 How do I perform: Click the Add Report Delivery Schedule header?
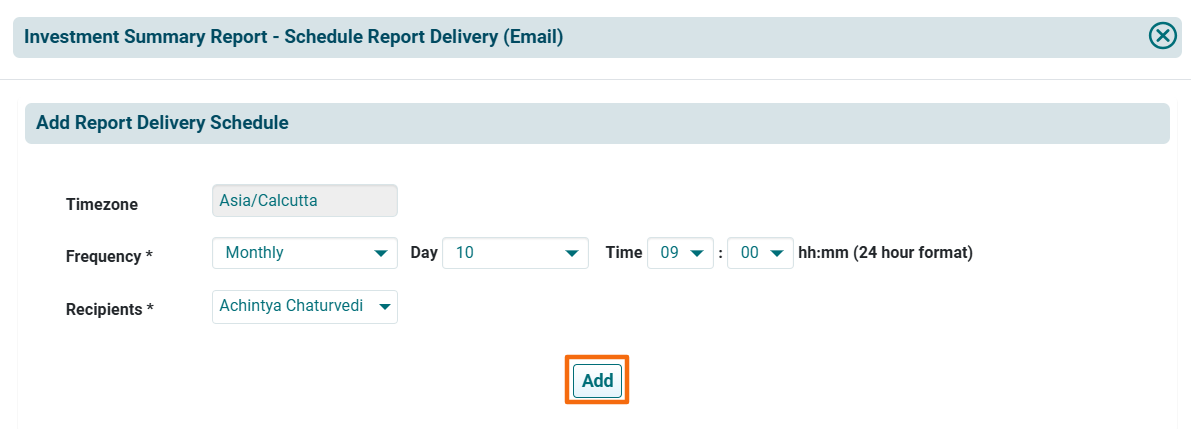click(x=162, y=123)
